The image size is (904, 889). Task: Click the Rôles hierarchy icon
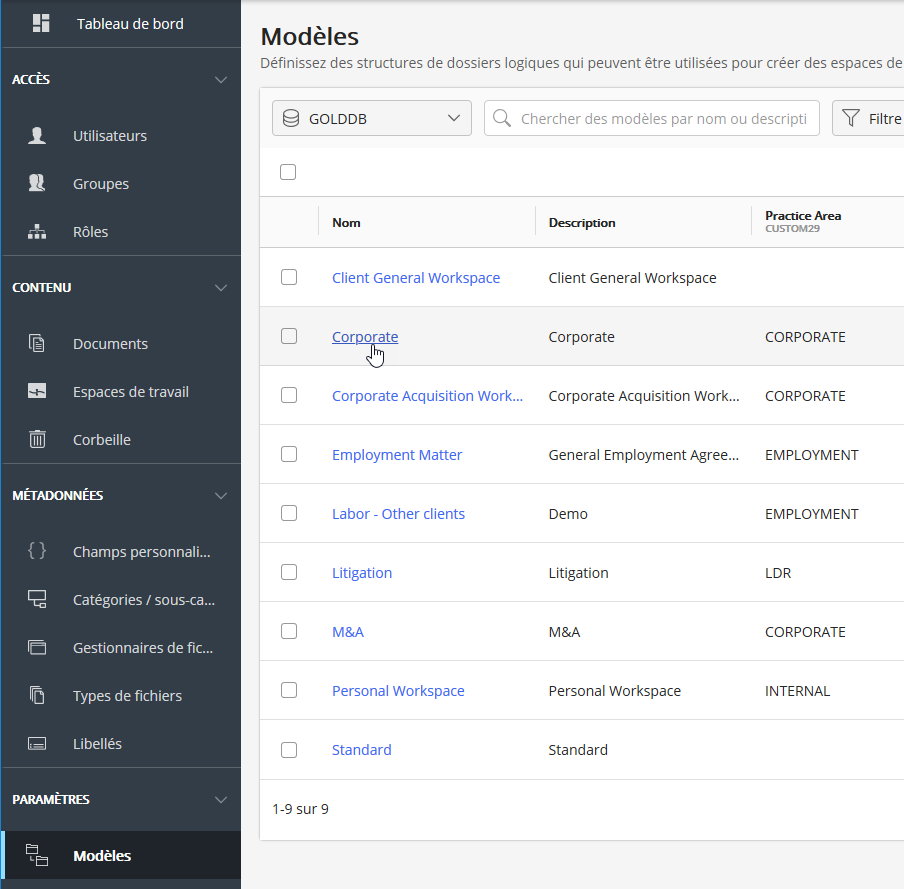click(x=37, y=232)
